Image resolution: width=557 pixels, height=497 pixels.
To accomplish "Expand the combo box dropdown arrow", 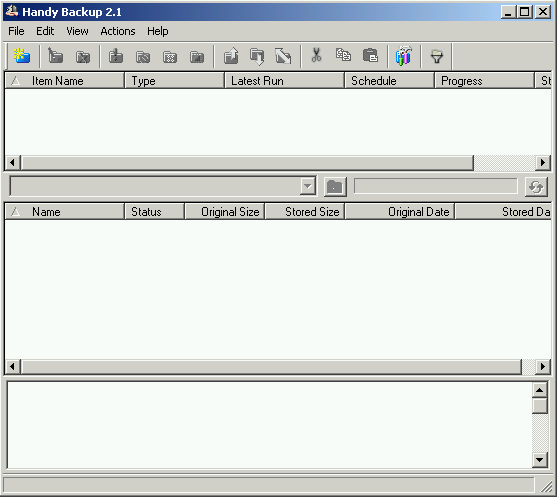I will pos(308,186).
